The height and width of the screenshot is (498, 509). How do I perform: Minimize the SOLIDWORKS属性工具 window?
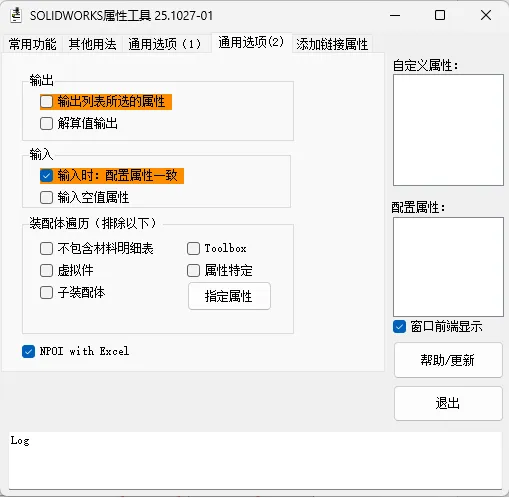395,15
